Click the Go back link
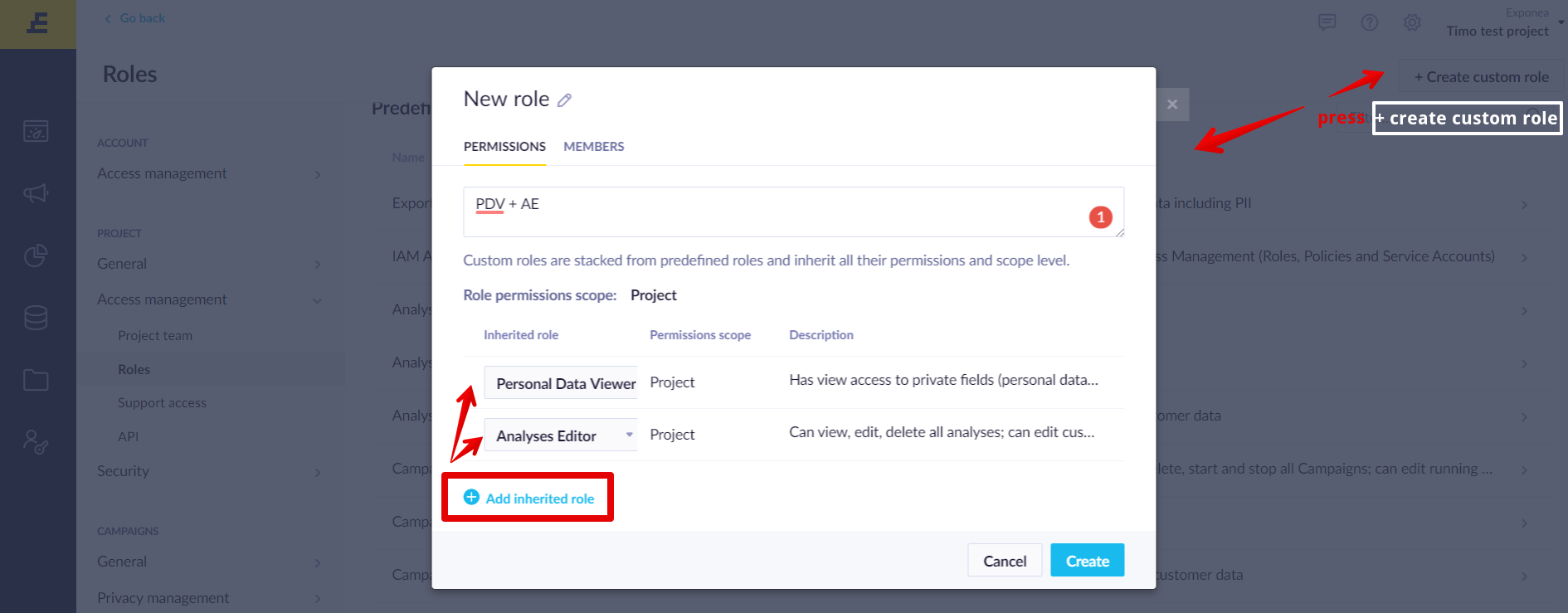Screen dimensions: 1568x613 tap(134, 18)
